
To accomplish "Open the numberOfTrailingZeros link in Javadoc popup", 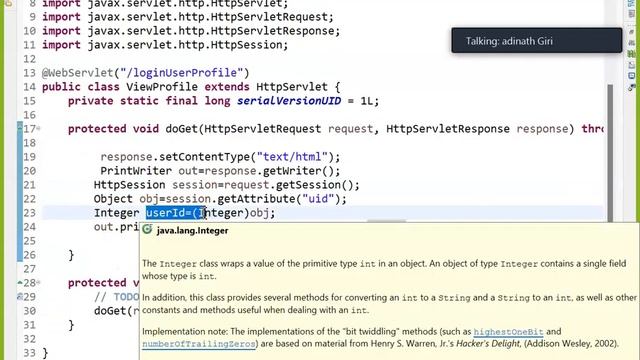I will tap(199, 344).
